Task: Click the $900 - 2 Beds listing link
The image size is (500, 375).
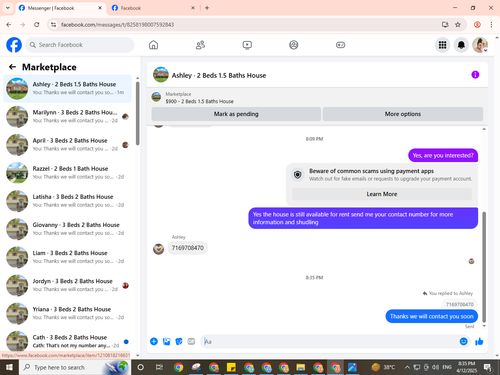Action: tap(199, 101)
